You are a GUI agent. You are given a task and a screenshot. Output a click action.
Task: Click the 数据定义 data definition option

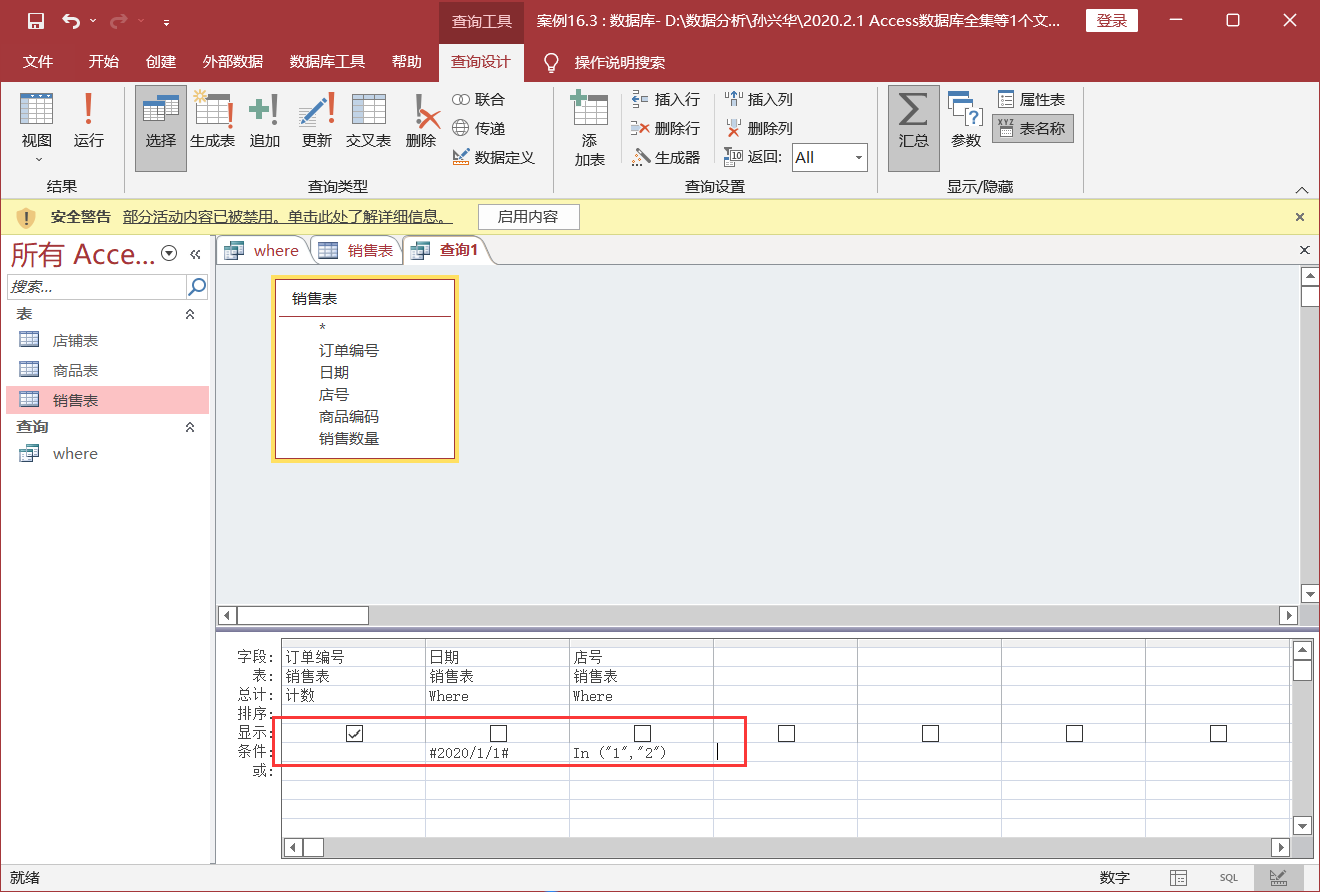(493, 157)
